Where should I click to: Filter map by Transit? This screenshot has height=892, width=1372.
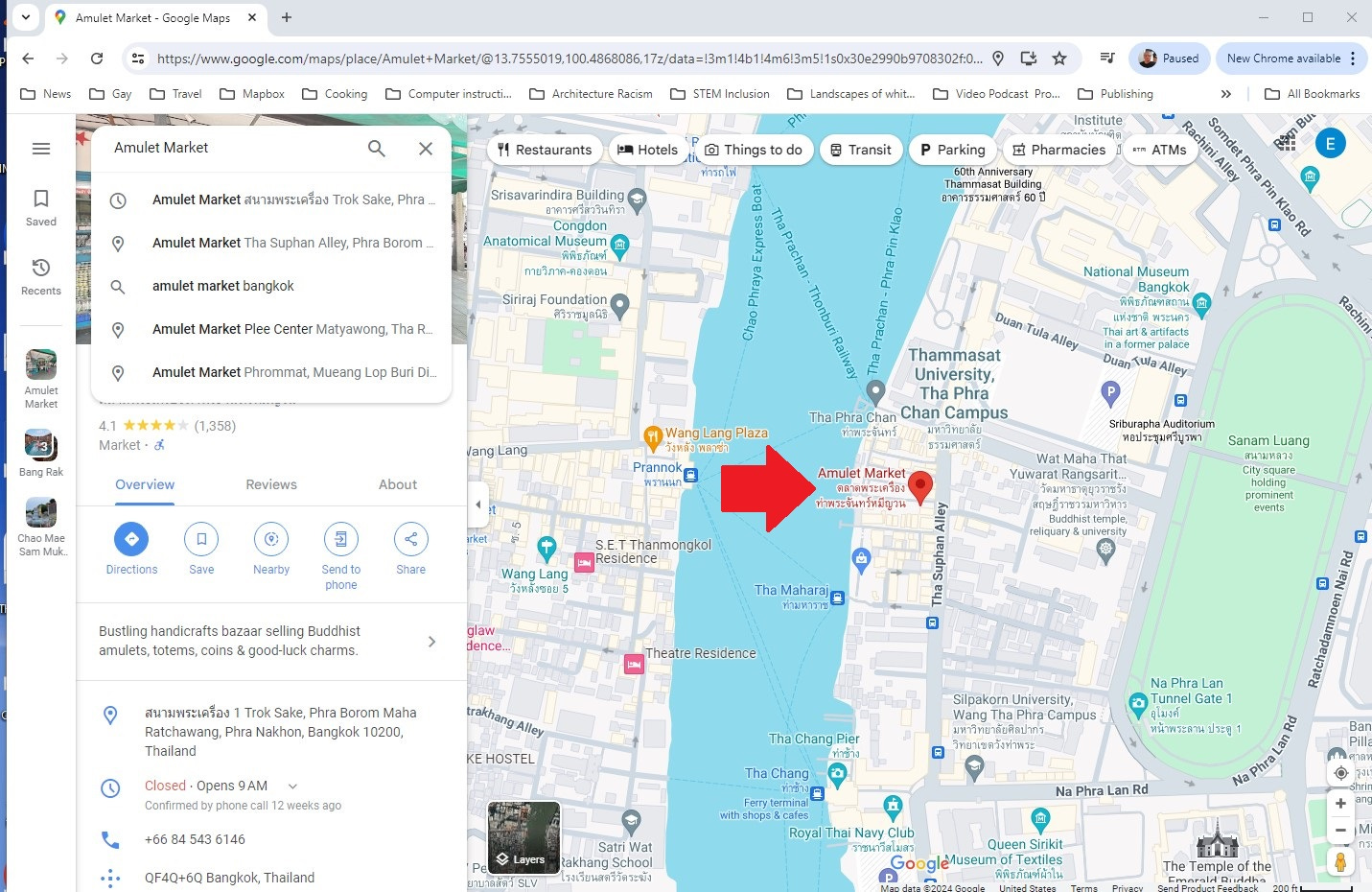[x=861, y=150]
